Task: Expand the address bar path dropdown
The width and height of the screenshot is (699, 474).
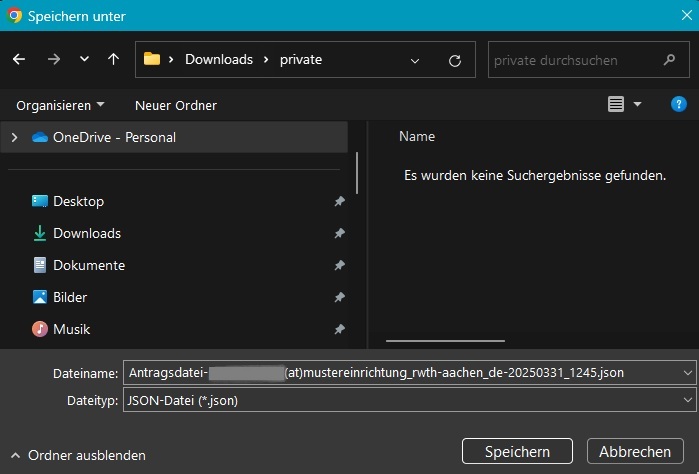Action: click(x=415, y=61)
